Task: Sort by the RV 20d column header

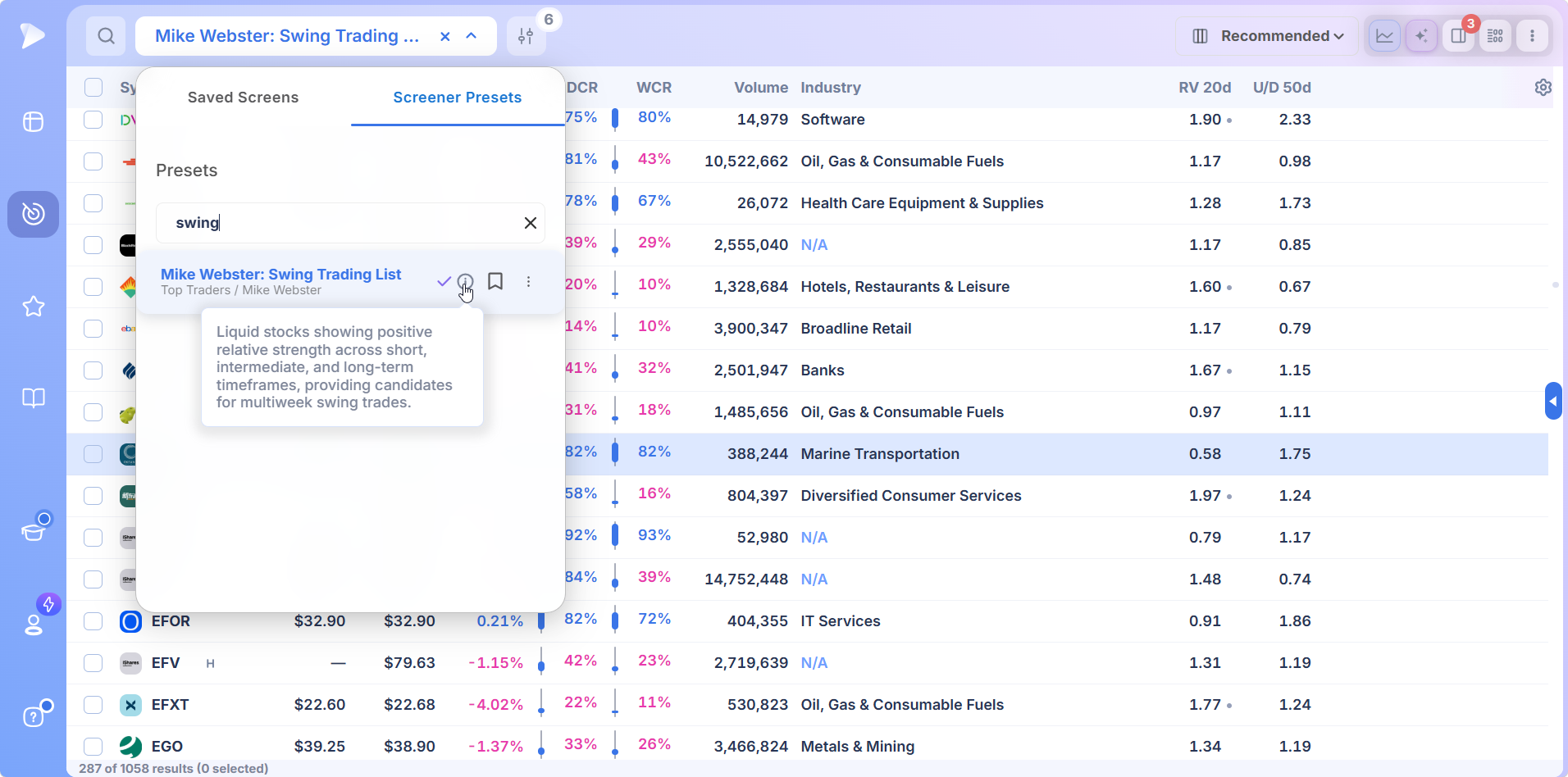Action: tap(1205, 88)
